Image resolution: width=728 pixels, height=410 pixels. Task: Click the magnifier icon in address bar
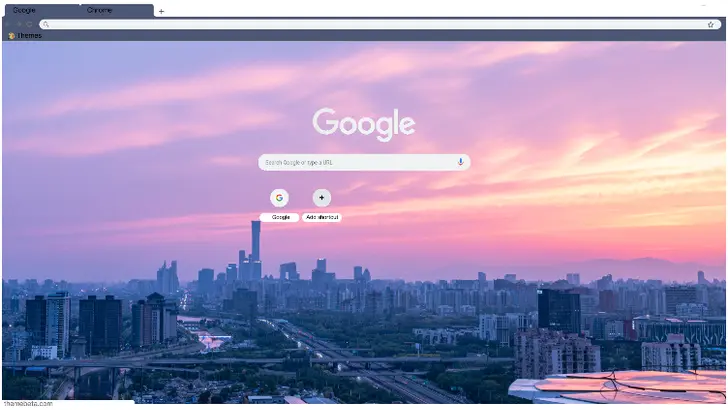pos(46,24)
